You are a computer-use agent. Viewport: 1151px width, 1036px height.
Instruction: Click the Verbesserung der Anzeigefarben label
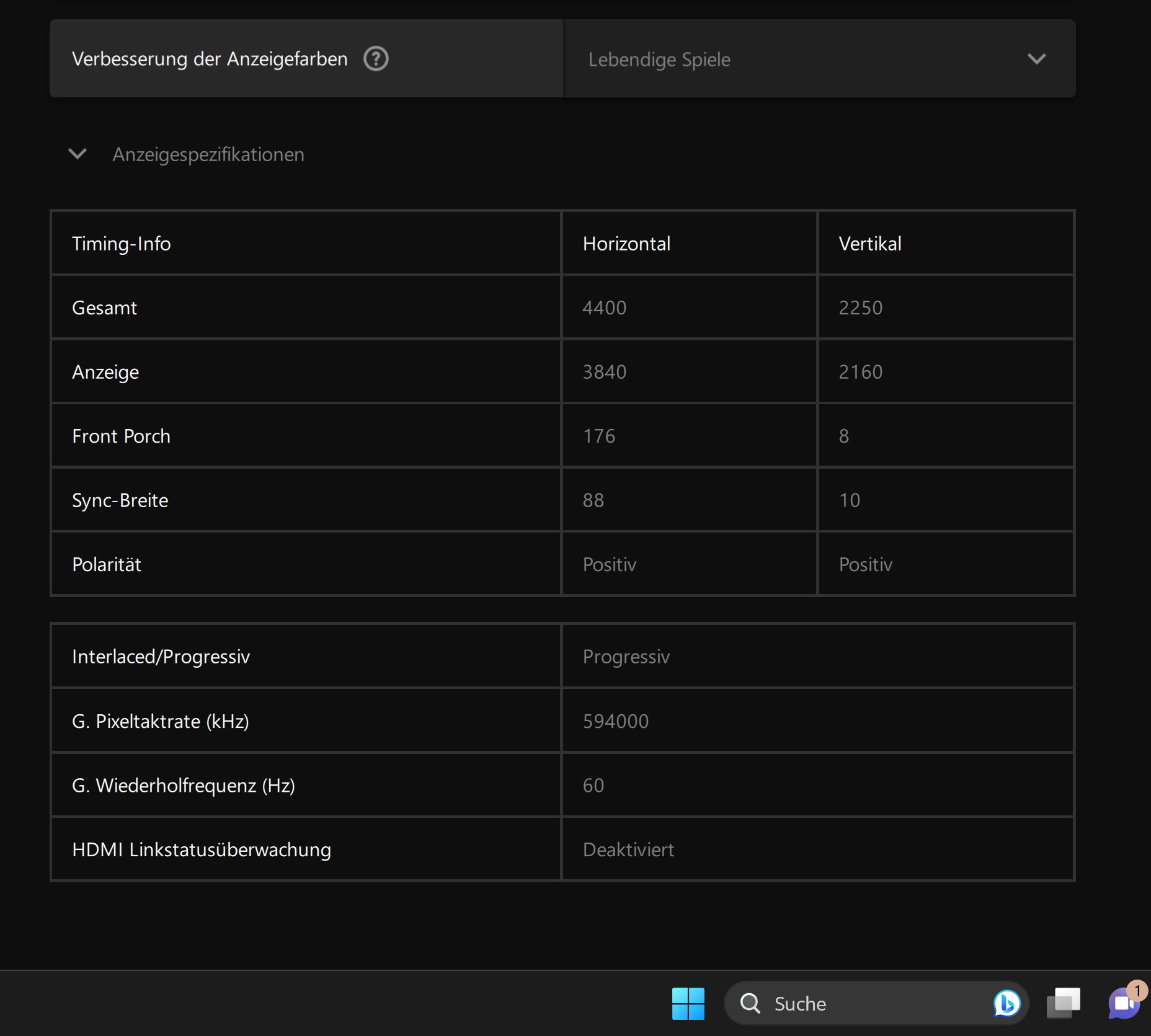coord(210,59)
